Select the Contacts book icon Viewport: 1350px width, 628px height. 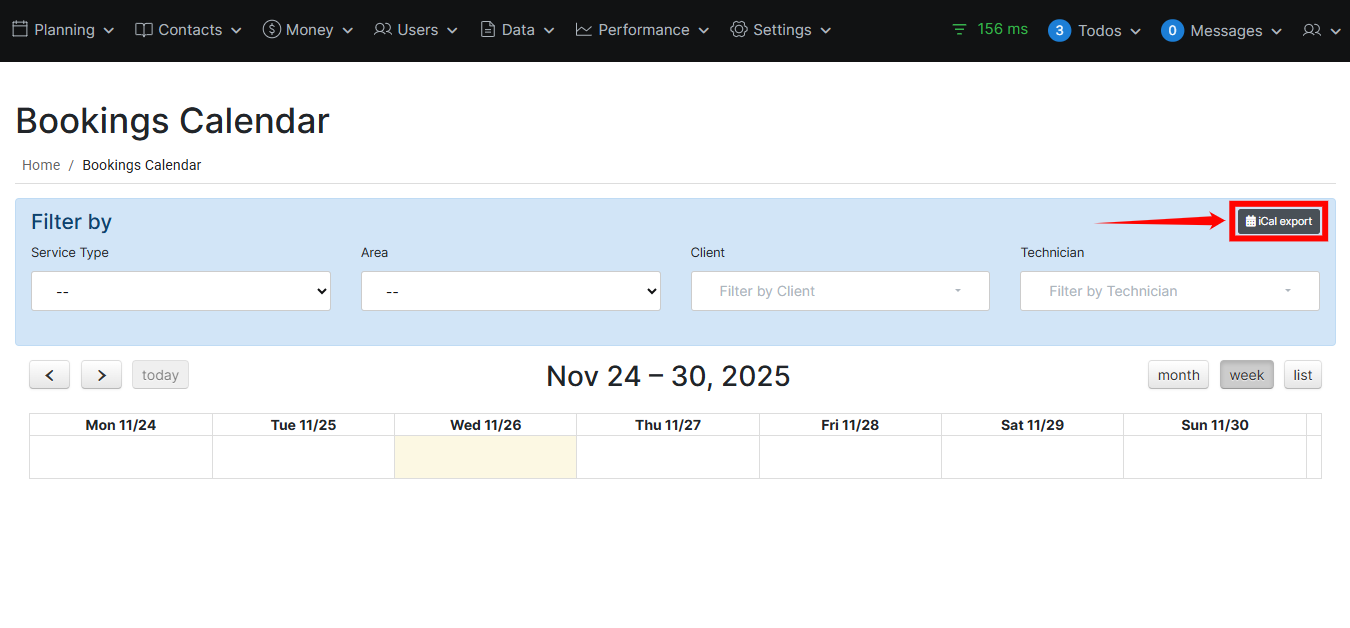click(141, 29)
